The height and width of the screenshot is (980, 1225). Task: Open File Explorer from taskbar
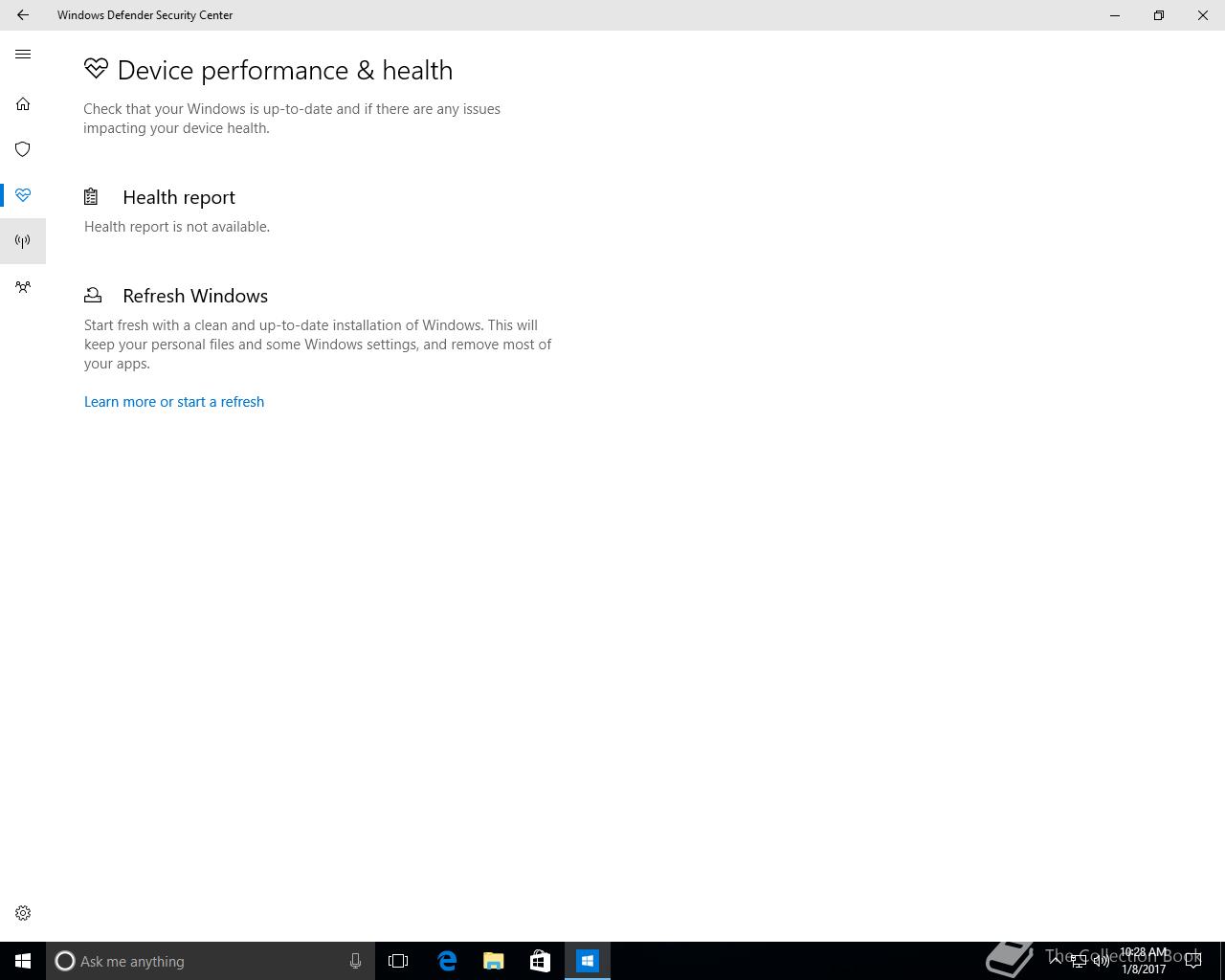point(494,961)
